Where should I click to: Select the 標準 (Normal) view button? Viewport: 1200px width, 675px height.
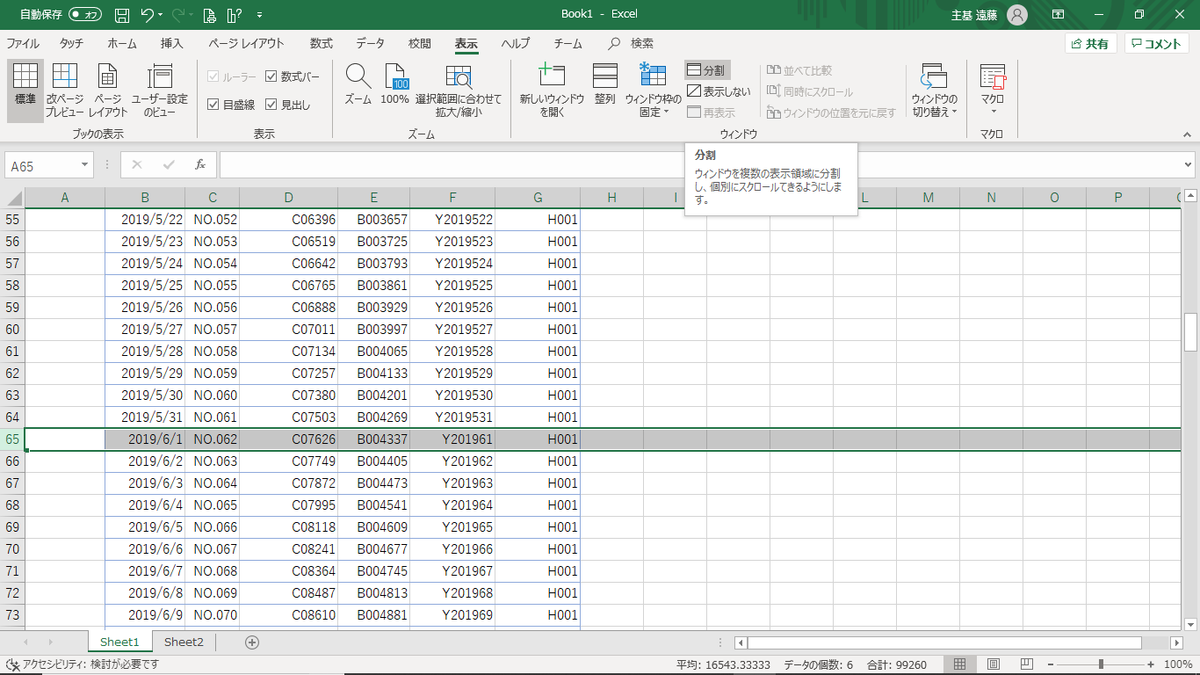(25, 90)
